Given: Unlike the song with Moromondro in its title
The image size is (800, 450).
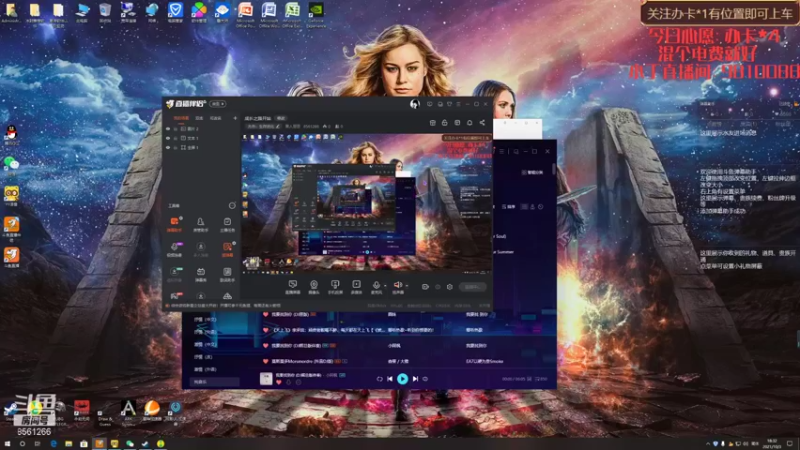Looking at the screenshot, I should (265, 361).
